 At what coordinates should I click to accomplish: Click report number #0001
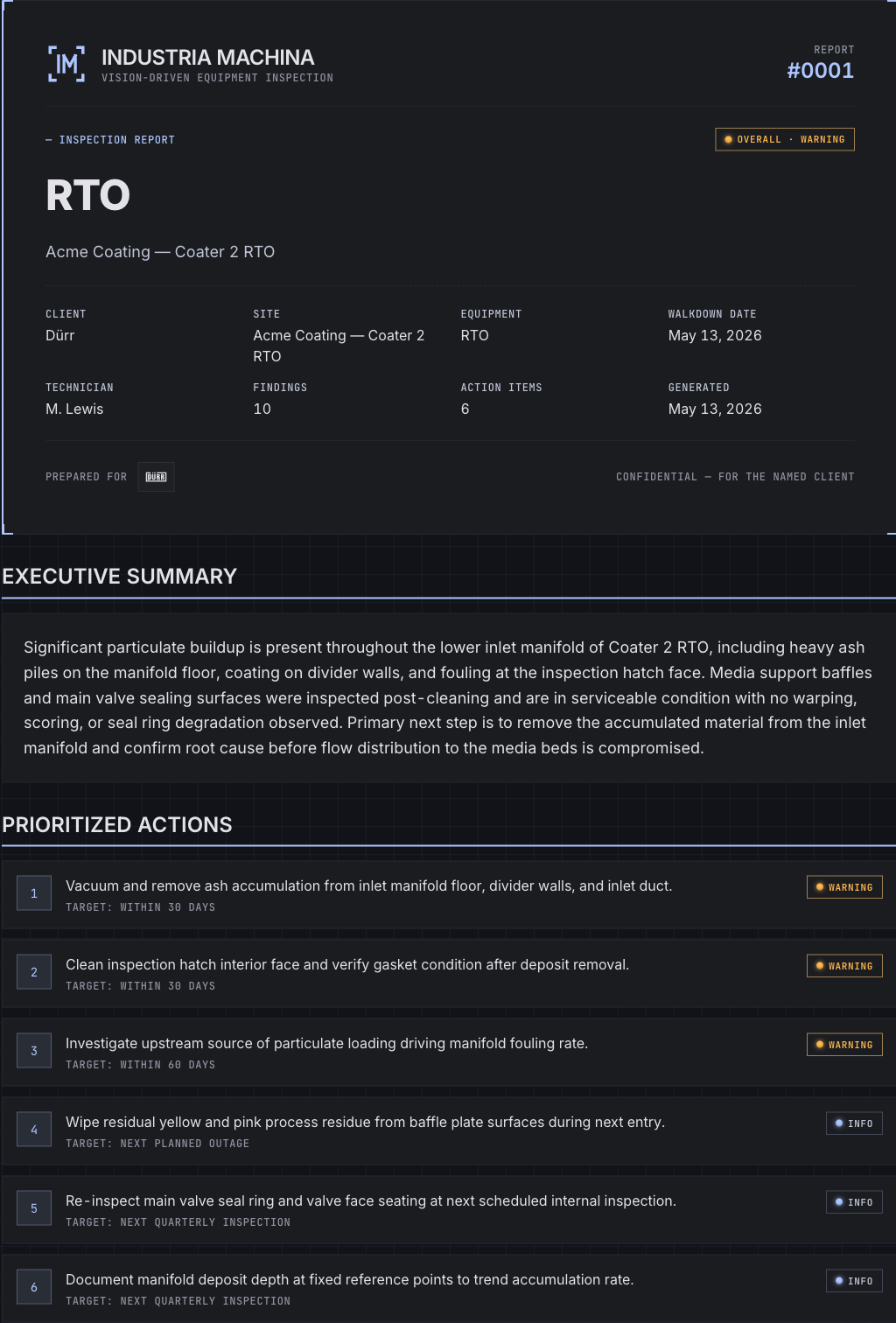(820, 71)
